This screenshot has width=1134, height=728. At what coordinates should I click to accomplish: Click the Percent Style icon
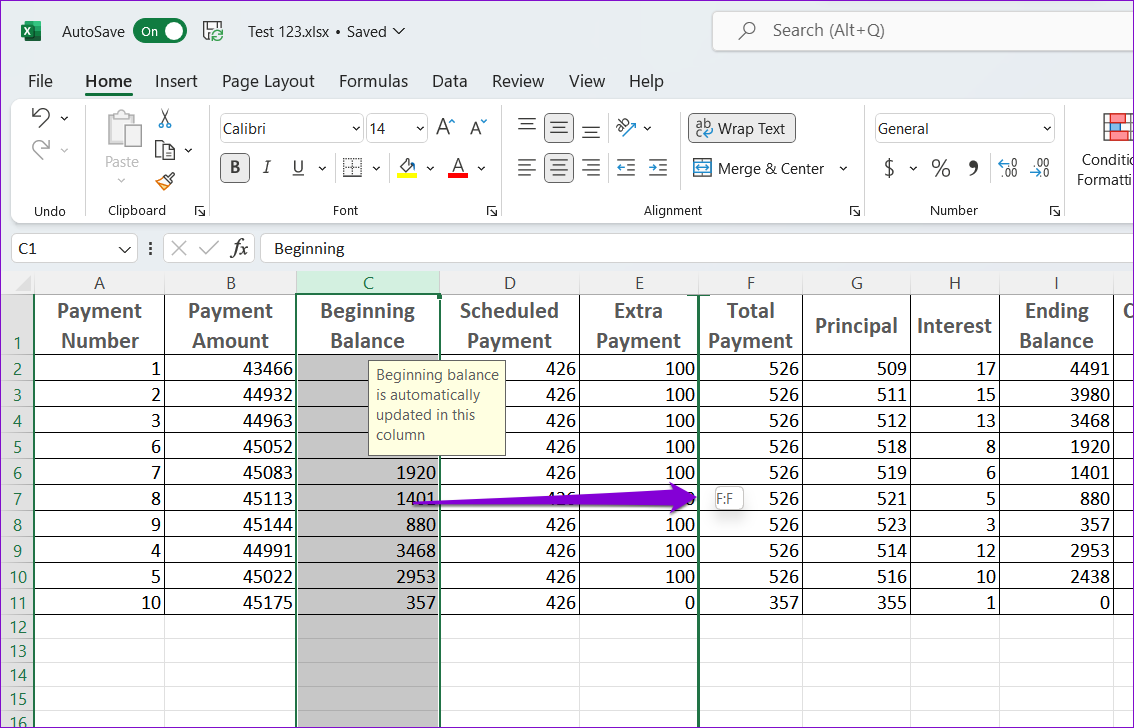[941, 168]
